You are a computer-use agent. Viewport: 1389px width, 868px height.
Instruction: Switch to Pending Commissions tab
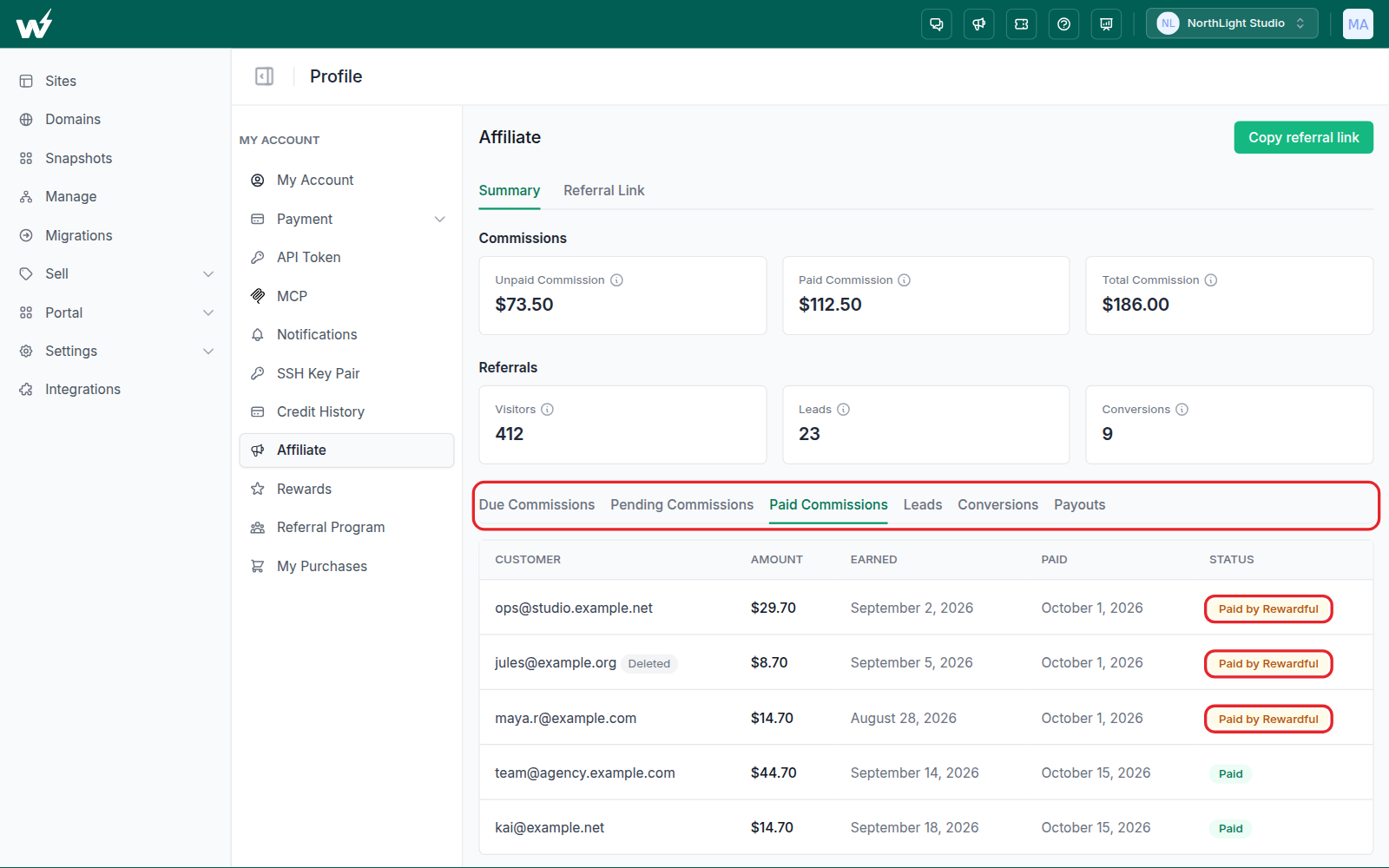[x=681, y=505]
